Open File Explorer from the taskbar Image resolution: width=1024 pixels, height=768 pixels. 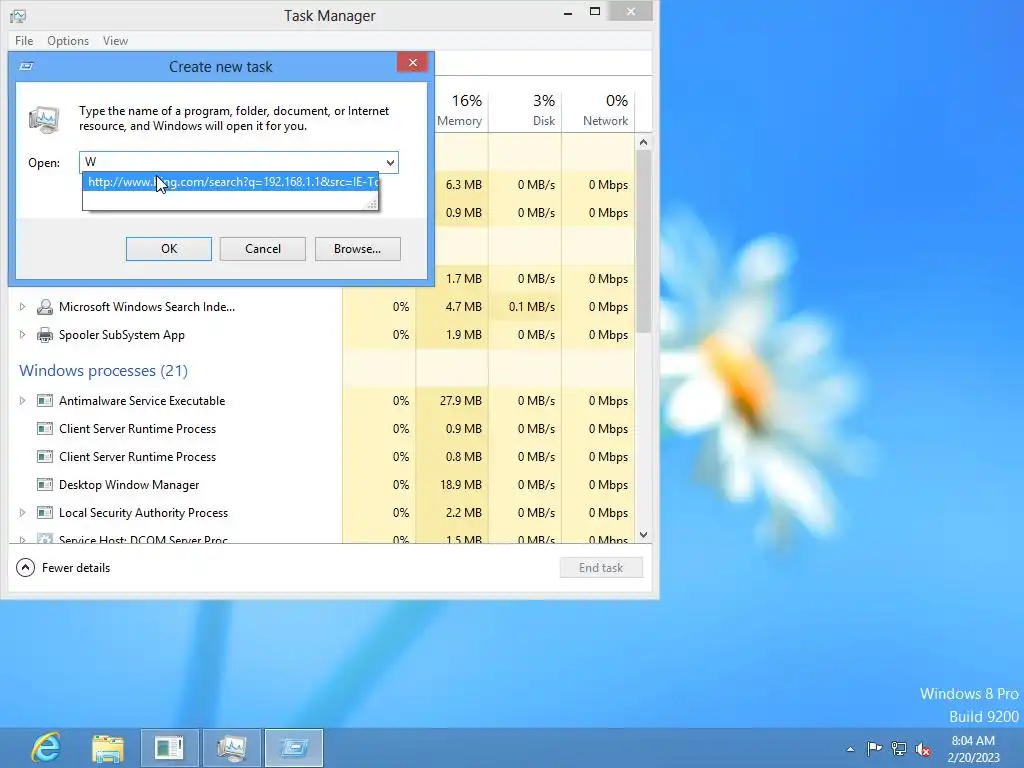point(108,748)
